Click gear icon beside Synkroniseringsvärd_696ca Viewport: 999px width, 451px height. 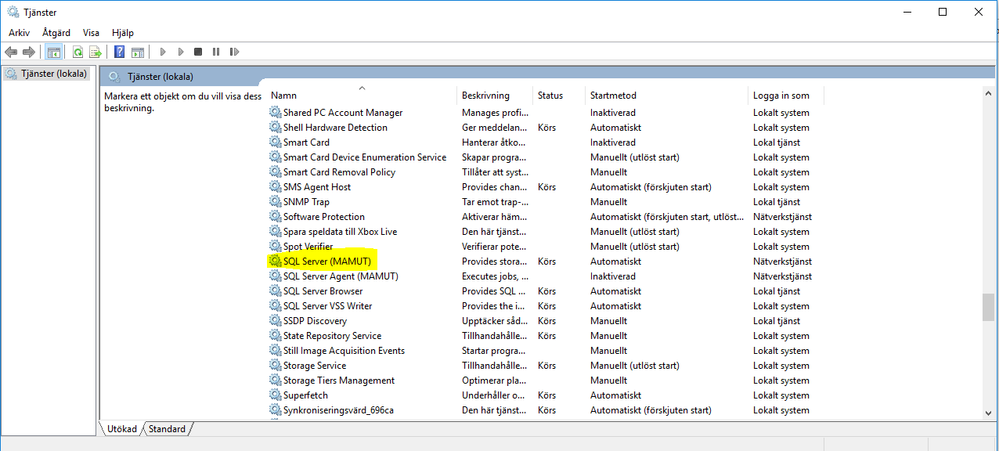(x=275, y=410)
